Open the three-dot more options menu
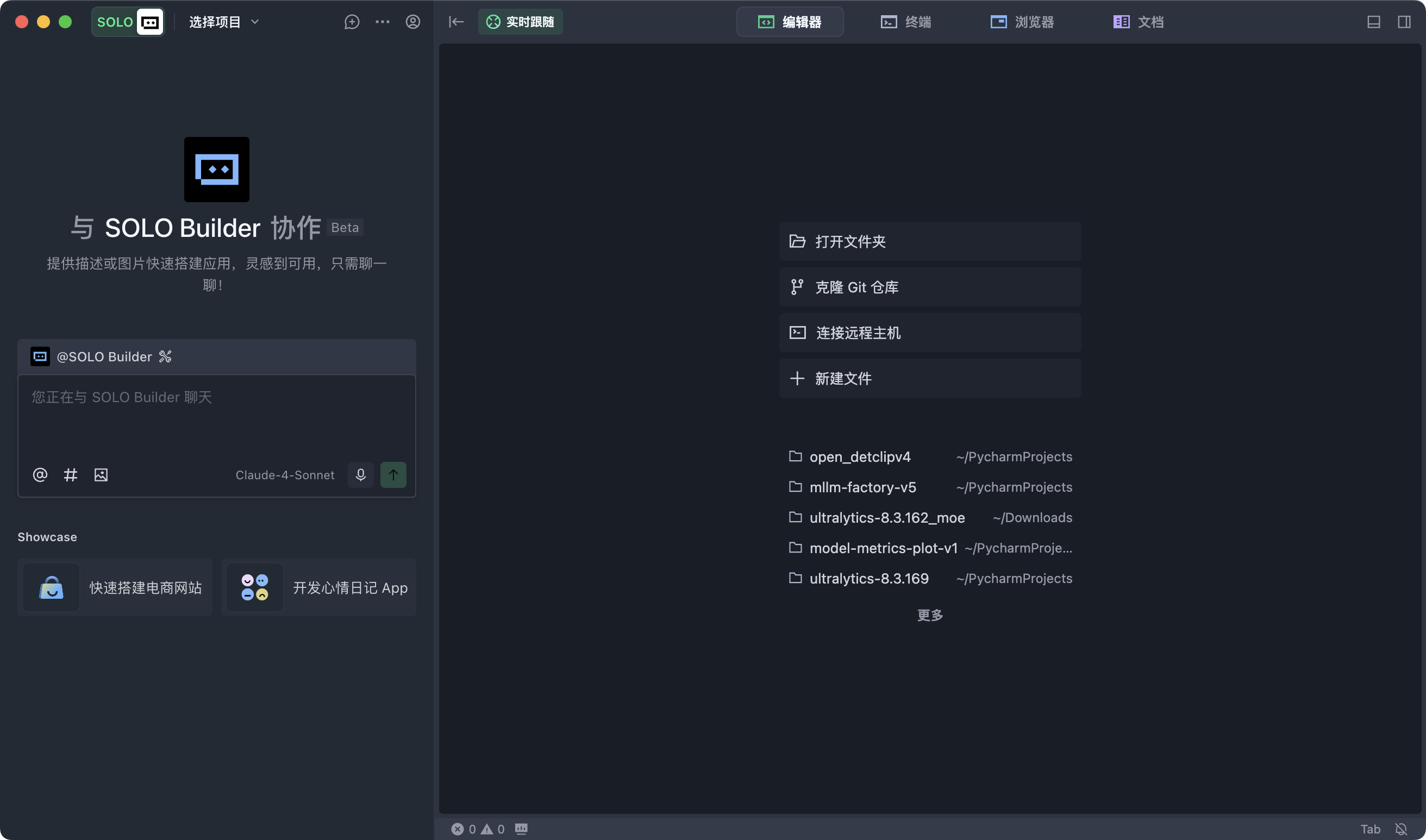Image resolution: width=1426 pixels, height=840 pixels. (x=382, y=22)
